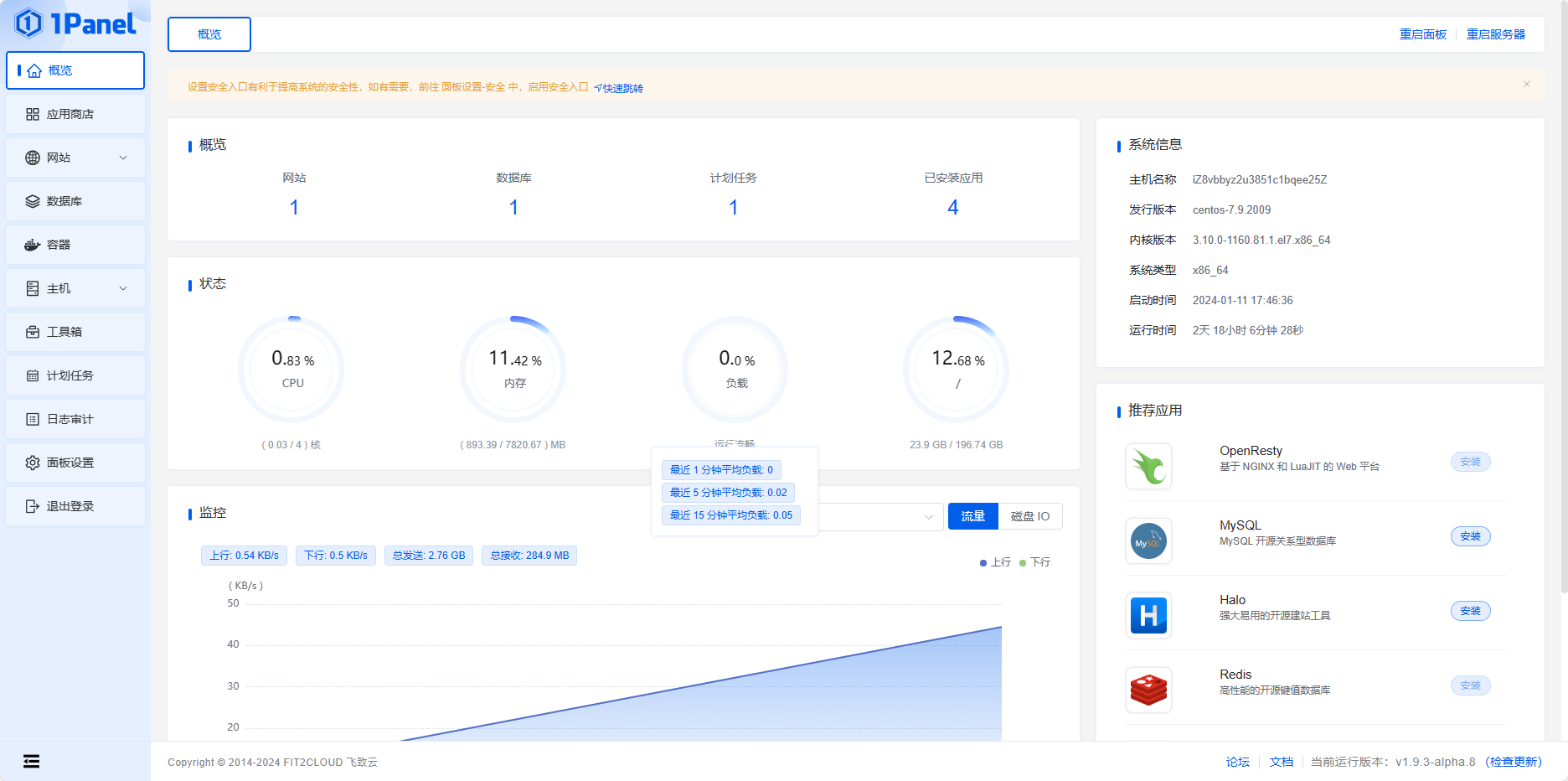The width and height of the screenshot is (1568, 781).
Task: Open 数据库 in the sidebar
Action: coord(75,201)
